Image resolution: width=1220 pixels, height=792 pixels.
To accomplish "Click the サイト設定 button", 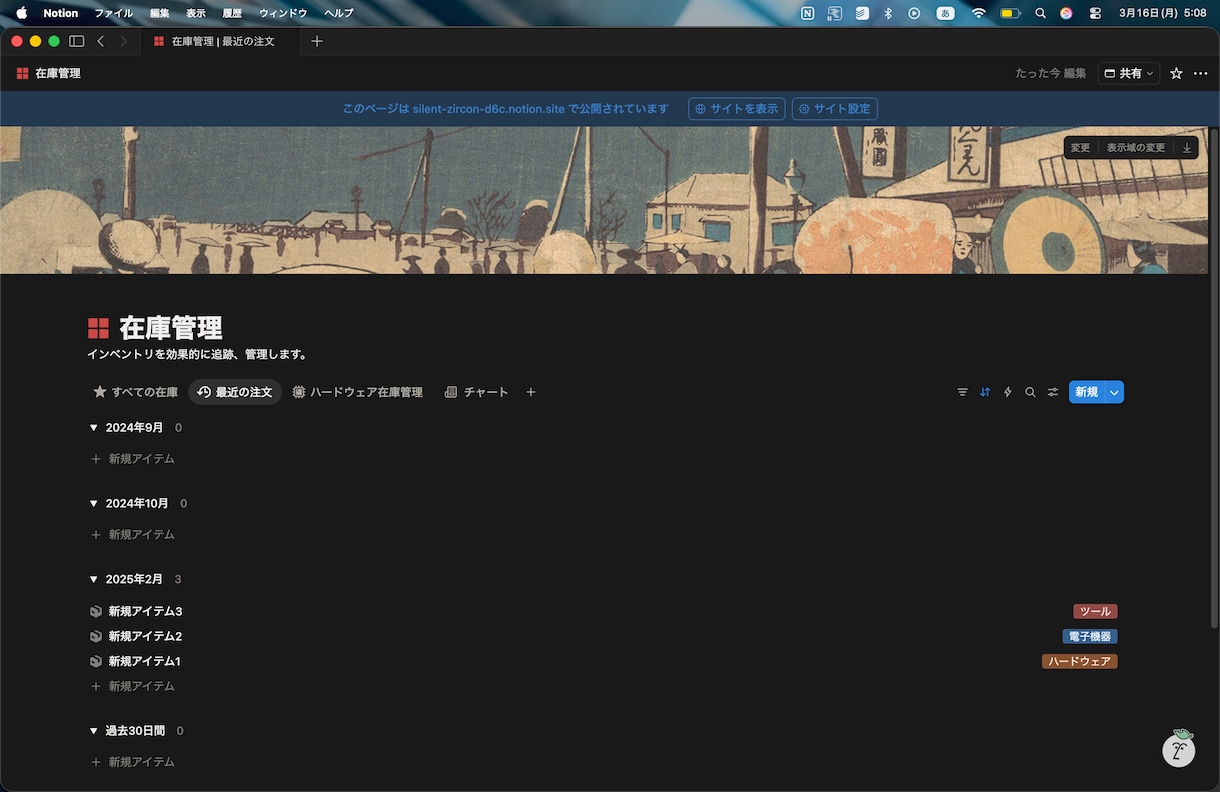I will pyautogui.click(x=835, y=109).
